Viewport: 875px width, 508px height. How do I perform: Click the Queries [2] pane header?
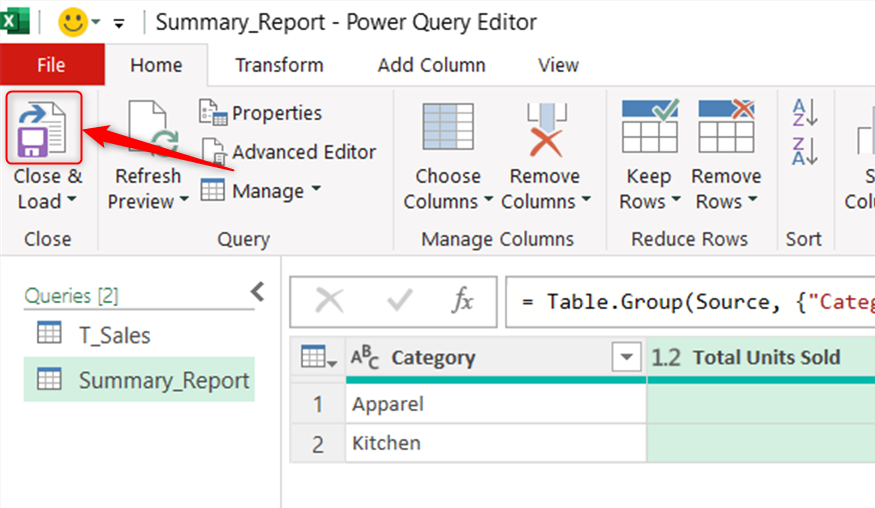click(x=71, y=295)
